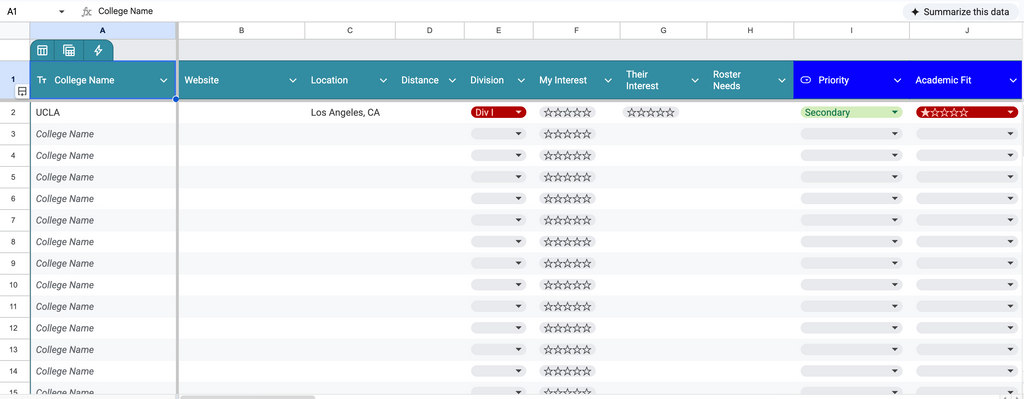Open the Academic Fit column header dropdown
Screen dimensions: 1024x399
click(1013, 80)
